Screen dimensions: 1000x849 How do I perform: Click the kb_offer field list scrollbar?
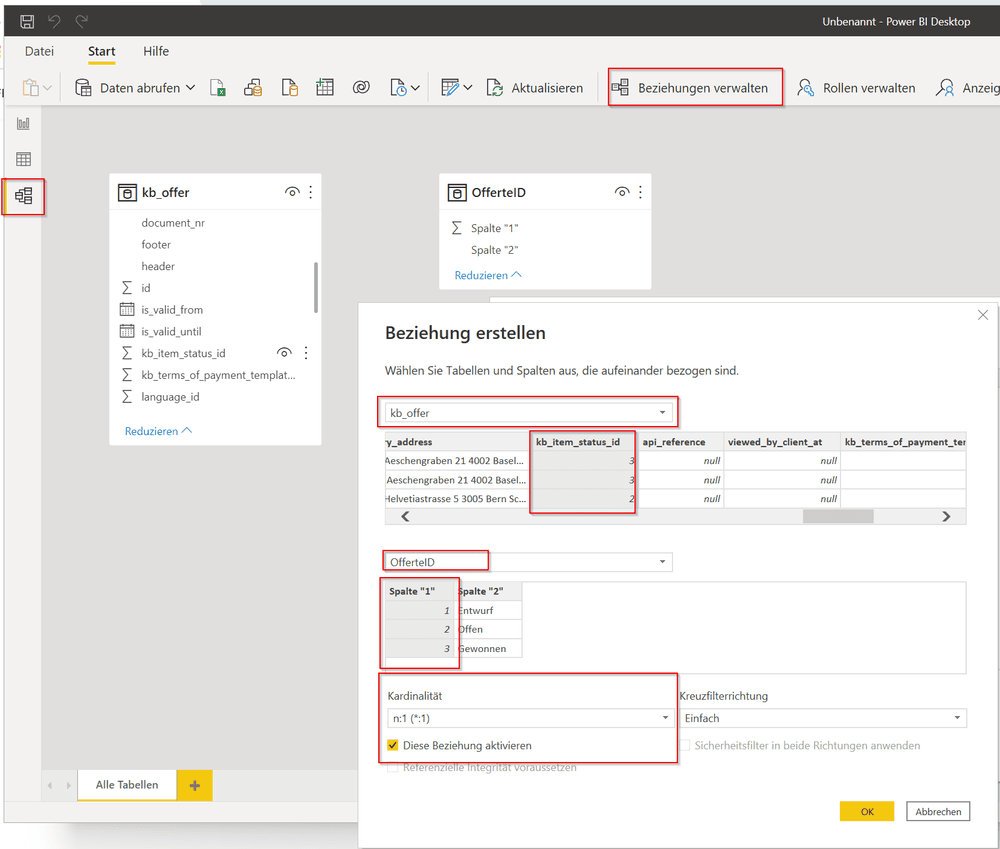tap(315, 287)
